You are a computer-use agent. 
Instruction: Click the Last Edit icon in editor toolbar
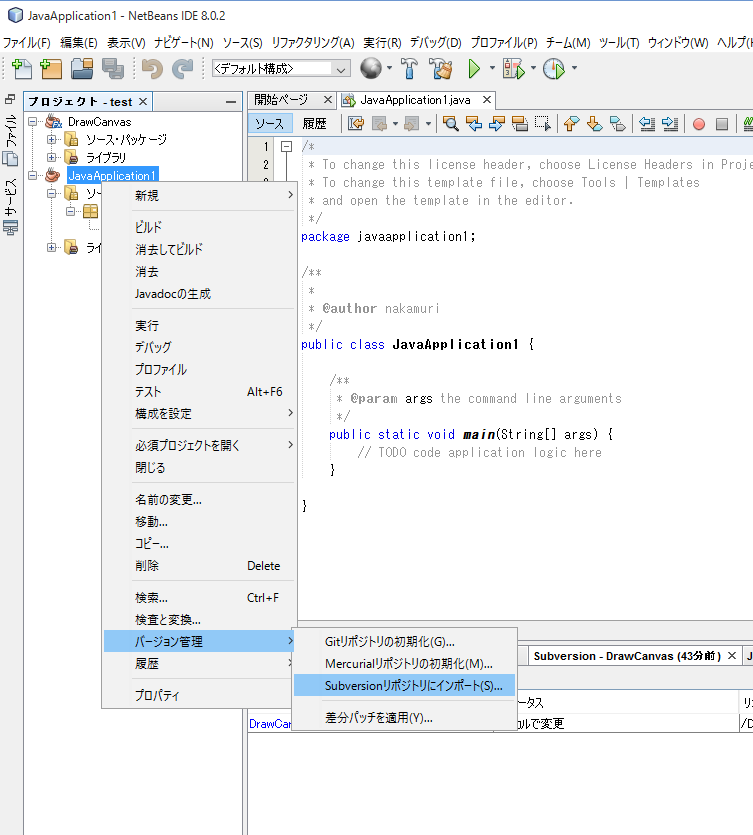[356, 124]
